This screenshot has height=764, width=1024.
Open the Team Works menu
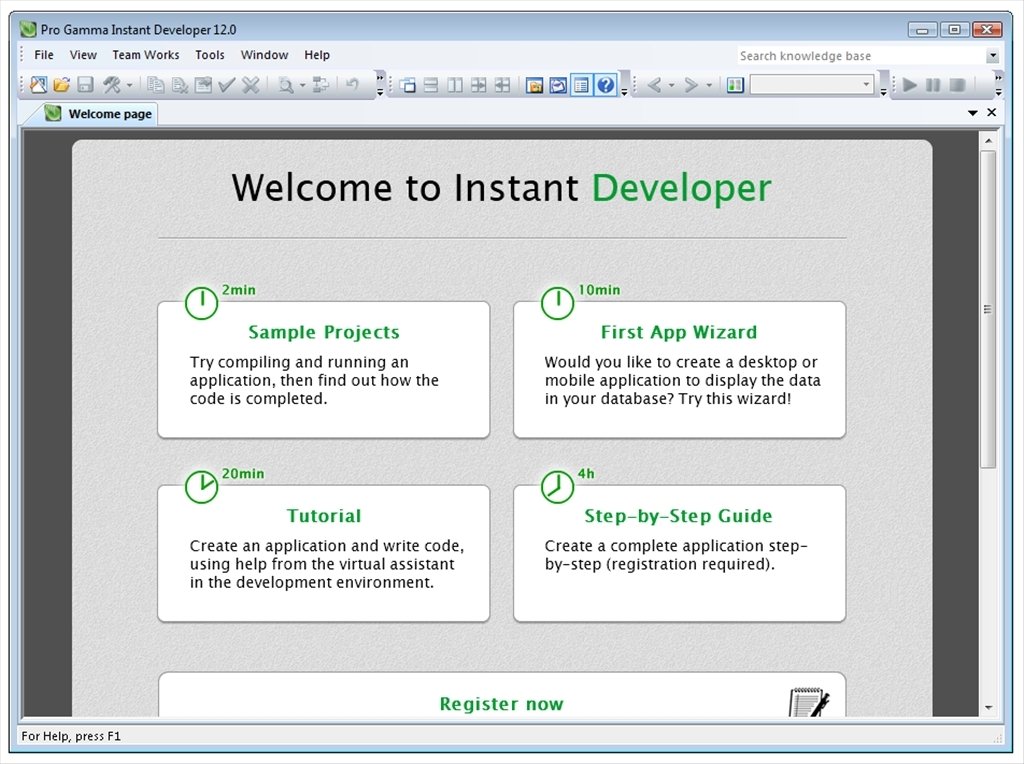click(x=146, y=55)
